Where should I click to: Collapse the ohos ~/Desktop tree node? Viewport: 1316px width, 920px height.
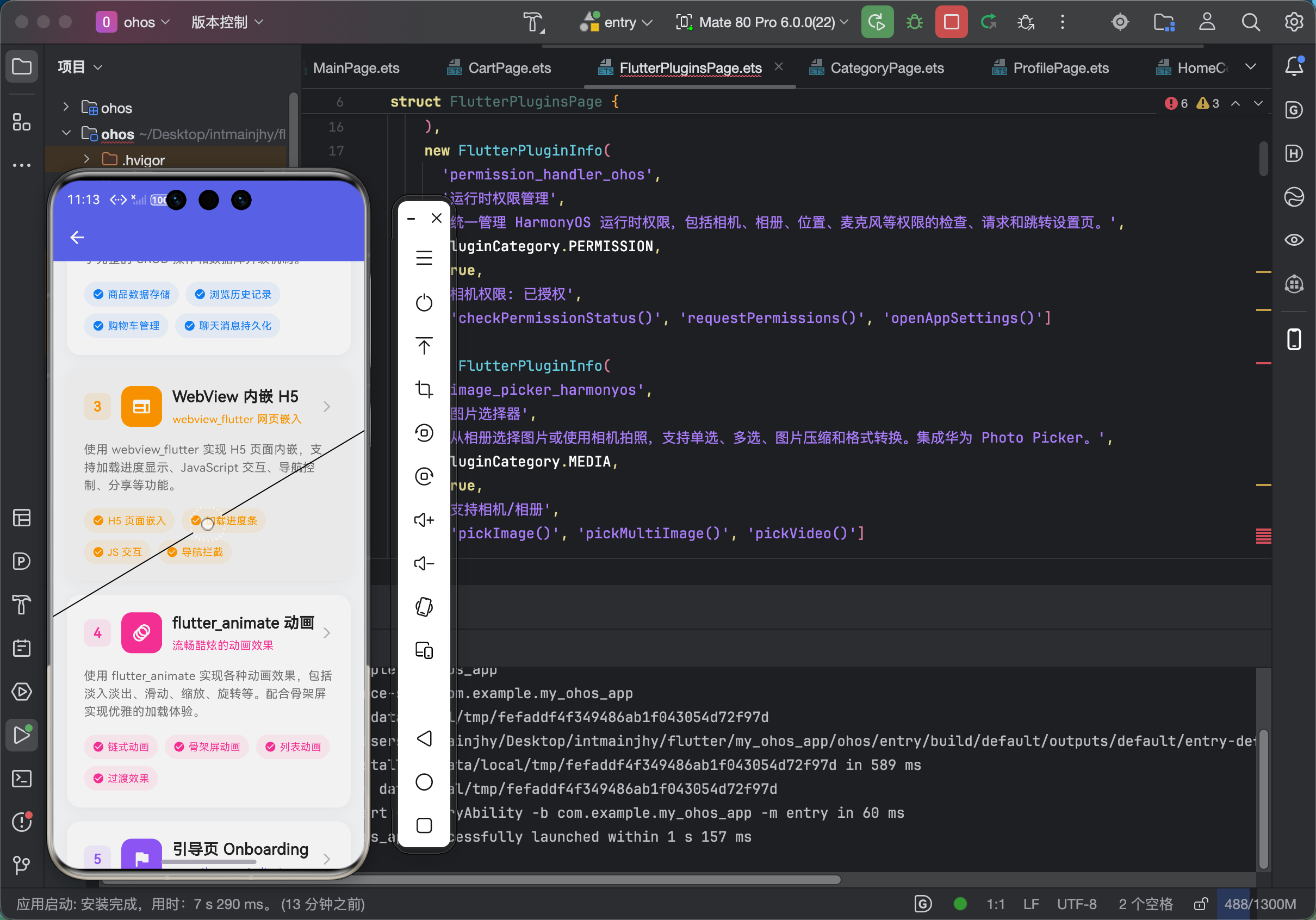(x=66, y=134)
